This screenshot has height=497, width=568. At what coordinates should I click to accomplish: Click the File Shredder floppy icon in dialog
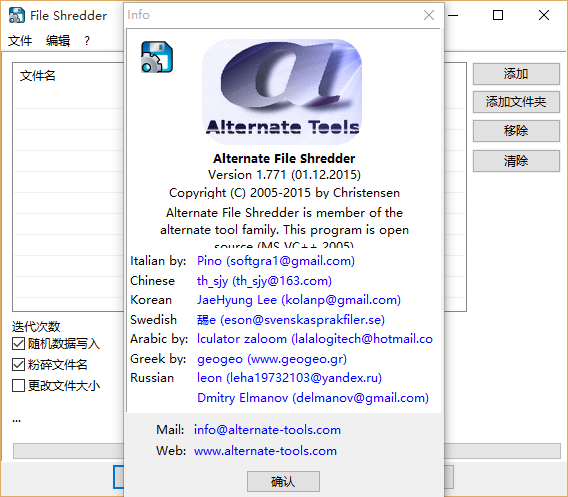point(157,57)
